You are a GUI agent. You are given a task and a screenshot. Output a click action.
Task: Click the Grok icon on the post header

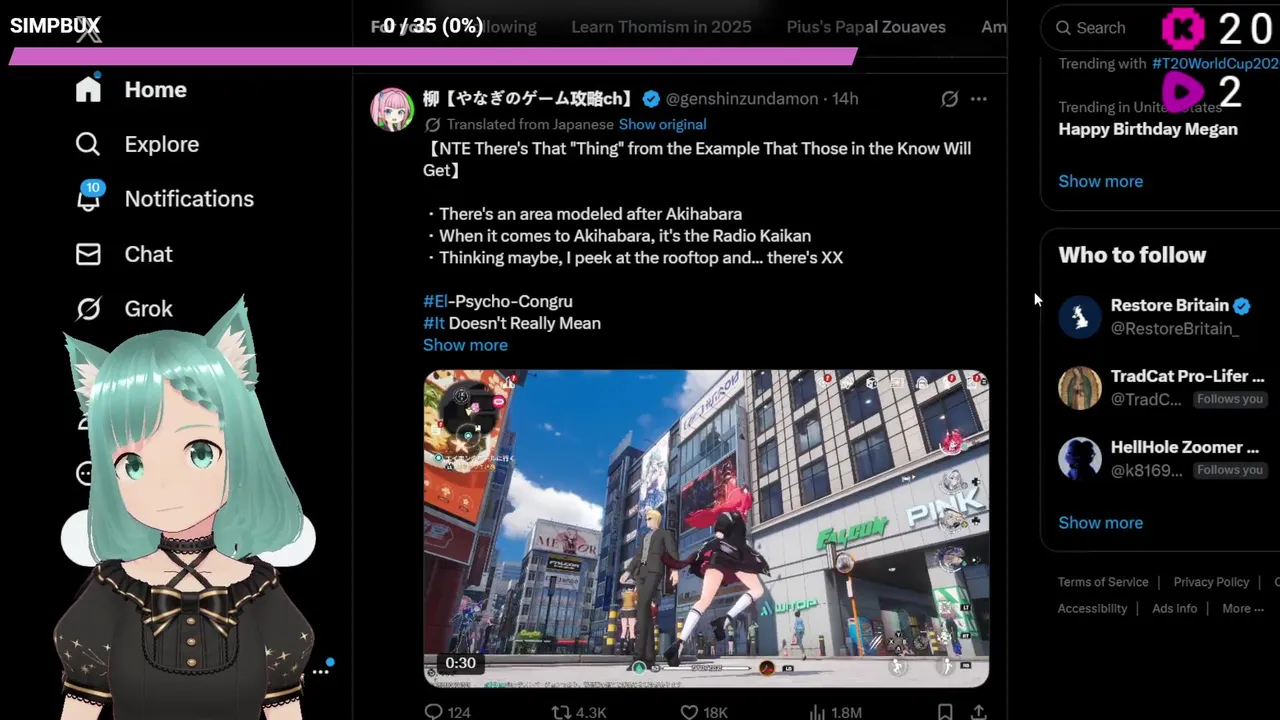pos(949,99)
